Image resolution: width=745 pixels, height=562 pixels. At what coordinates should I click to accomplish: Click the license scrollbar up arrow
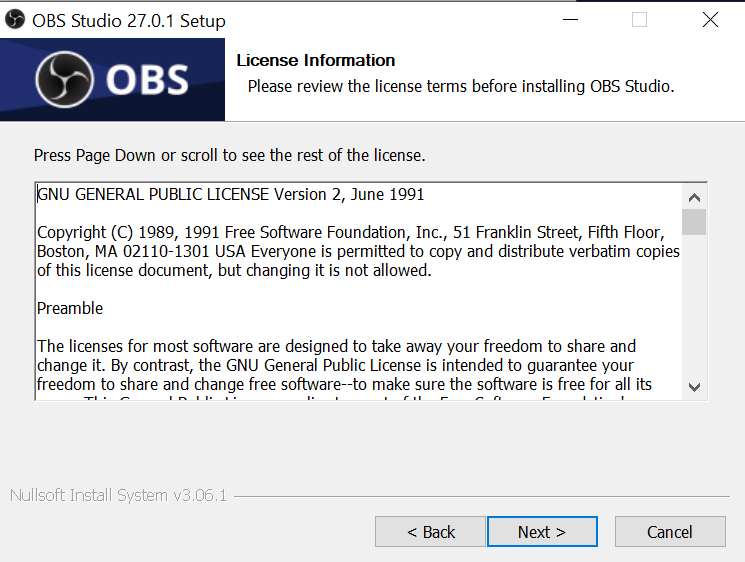(x=694, y=196)
